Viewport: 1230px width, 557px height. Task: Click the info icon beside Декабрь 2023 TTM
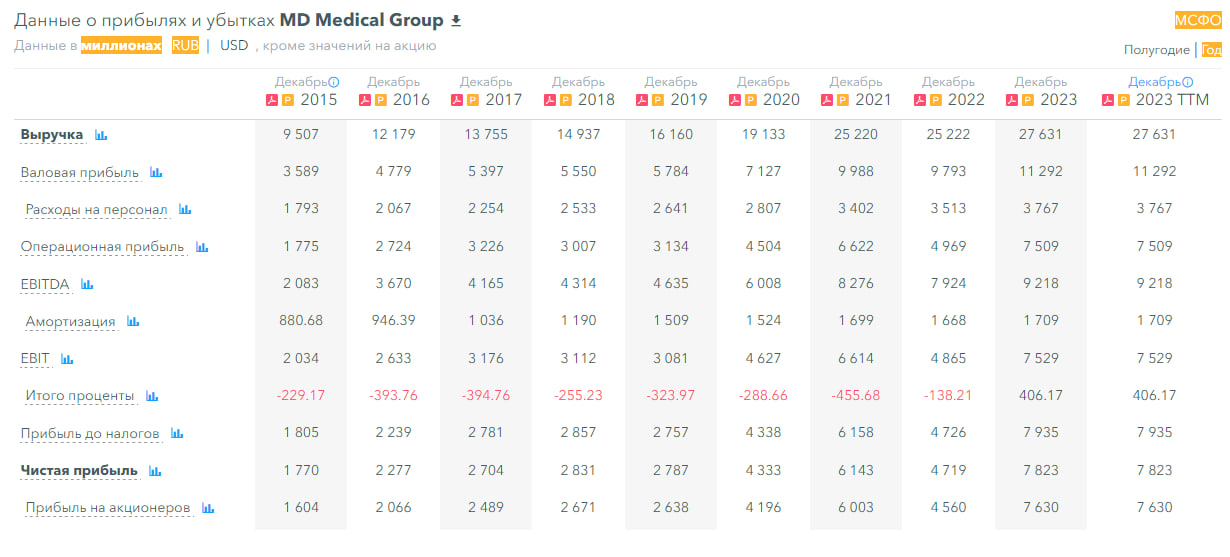coord(1188,82)
